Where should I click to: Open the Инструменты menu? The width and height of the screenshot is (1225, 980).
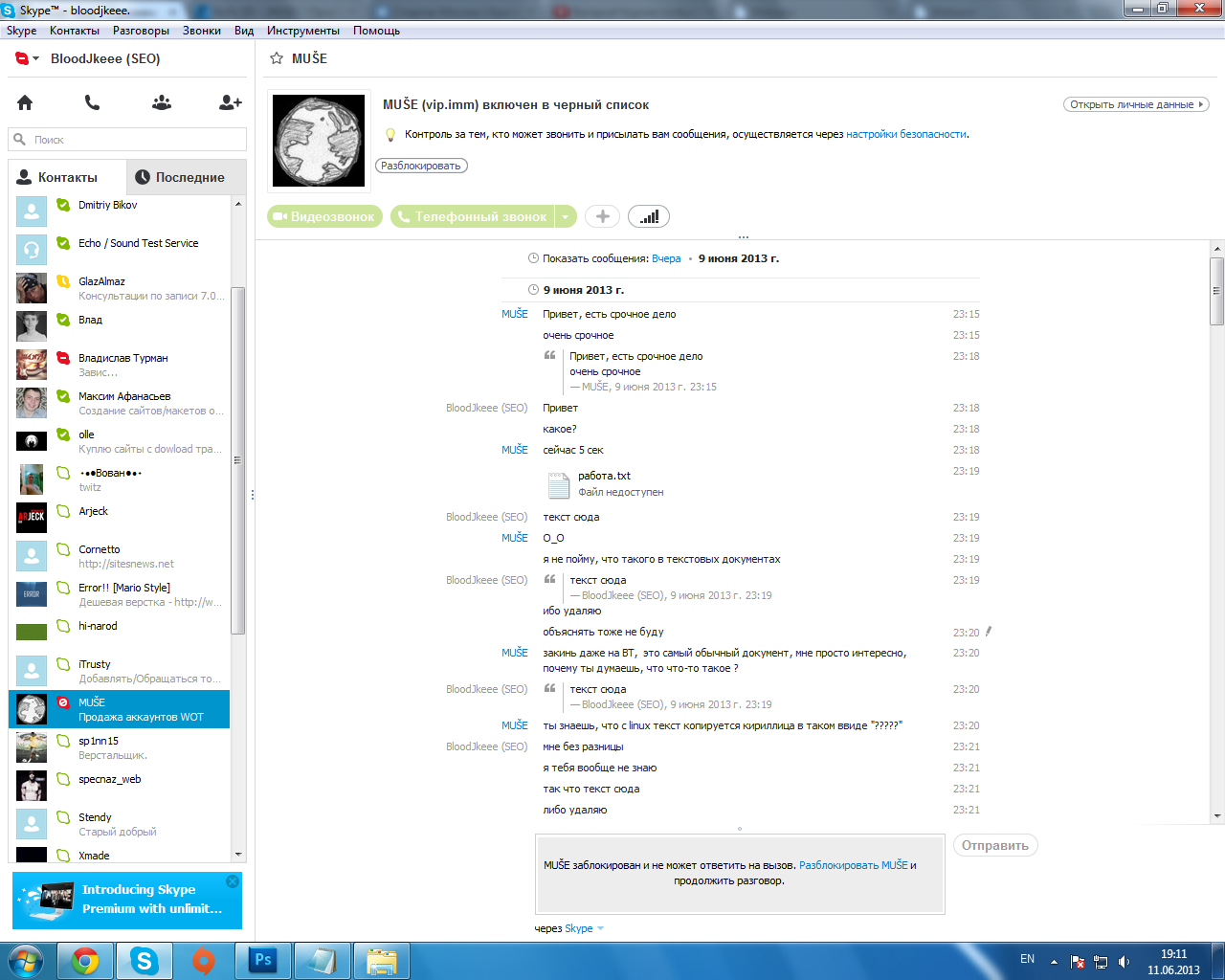303,31
